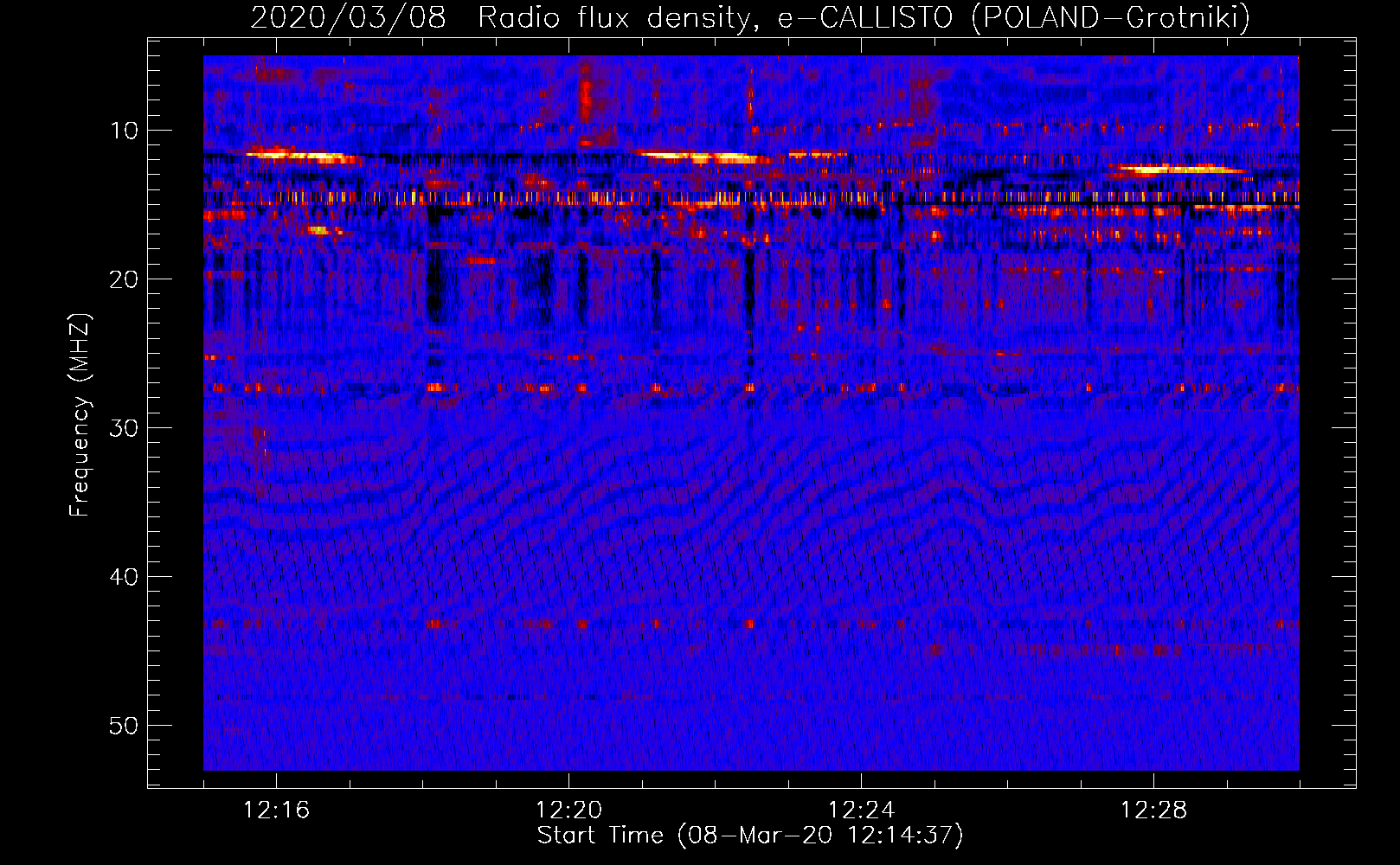Click the plot title mentioning e-CALLISTO POLAND-Grotniki
Viewport: 1400px width, 865px height.
pyautogui.click(x=750, y=16)
